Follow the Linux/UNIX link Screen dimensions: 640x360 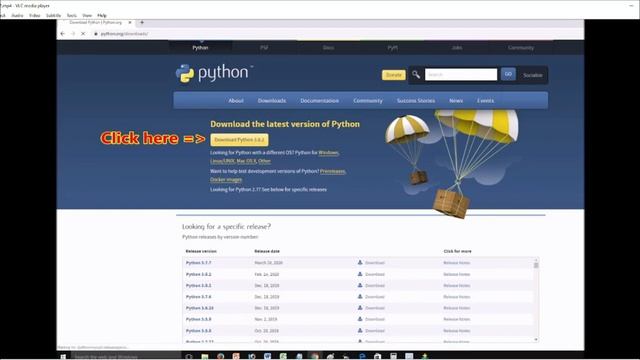point(222,161)
